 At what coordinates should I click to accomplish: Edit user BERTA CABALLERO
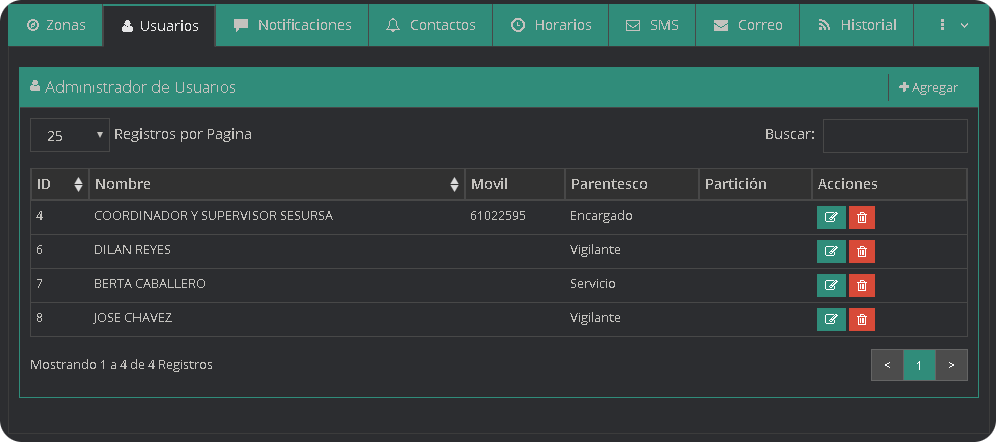click(831, 285)
